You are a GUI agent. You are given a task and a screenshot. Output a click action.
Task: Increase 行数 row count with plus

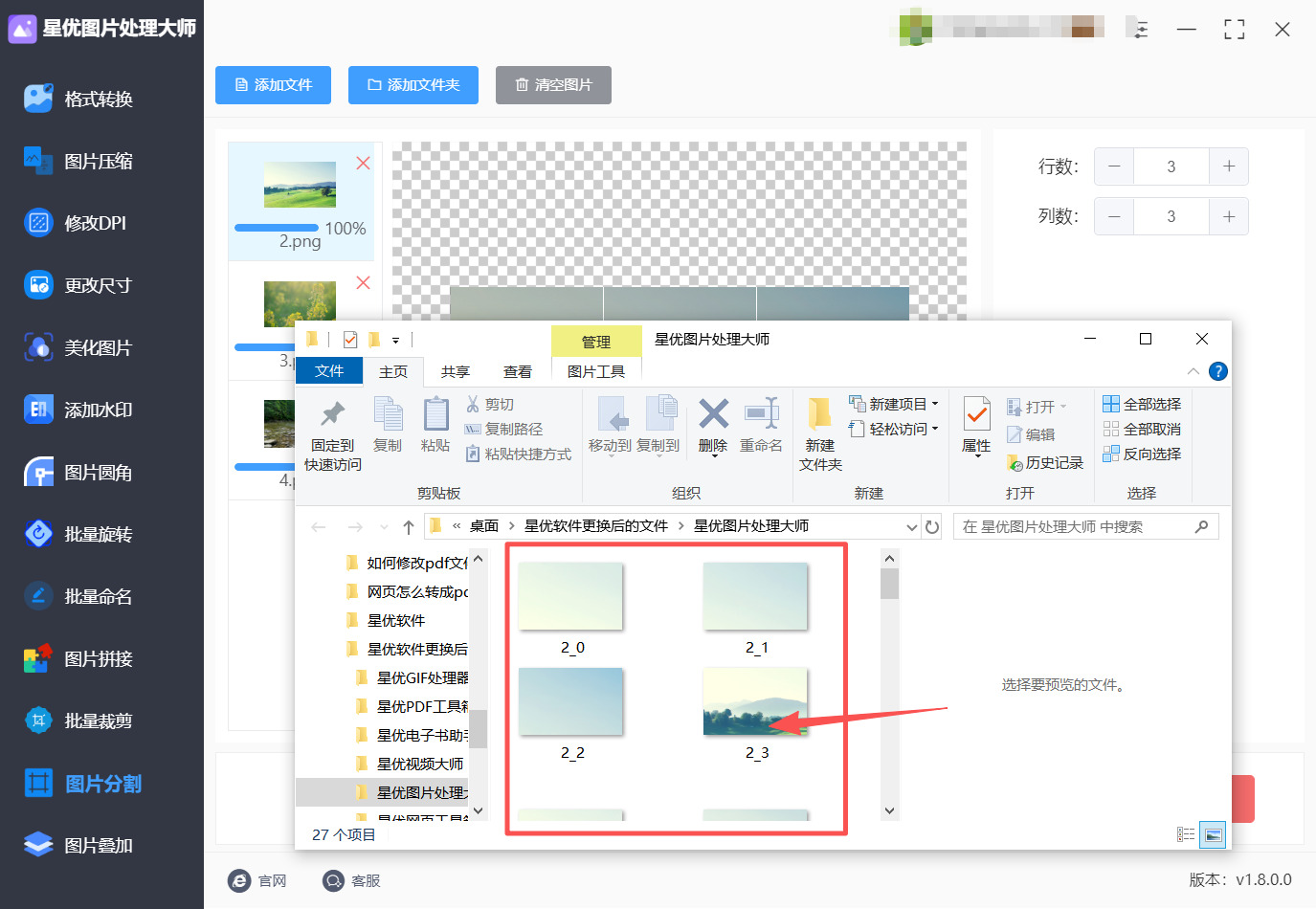click(x=1229, y=166)
